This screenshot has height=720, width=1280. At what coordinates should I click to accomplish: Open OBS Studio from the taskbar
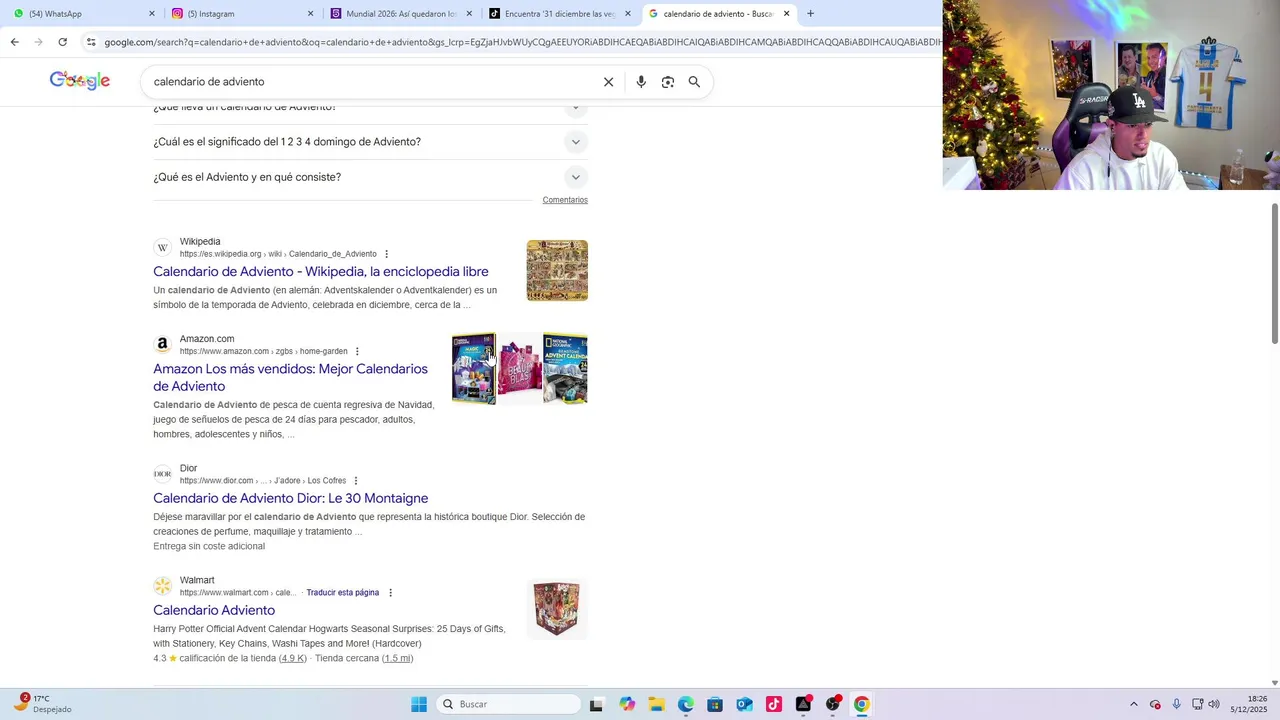[x=833, y=704]
